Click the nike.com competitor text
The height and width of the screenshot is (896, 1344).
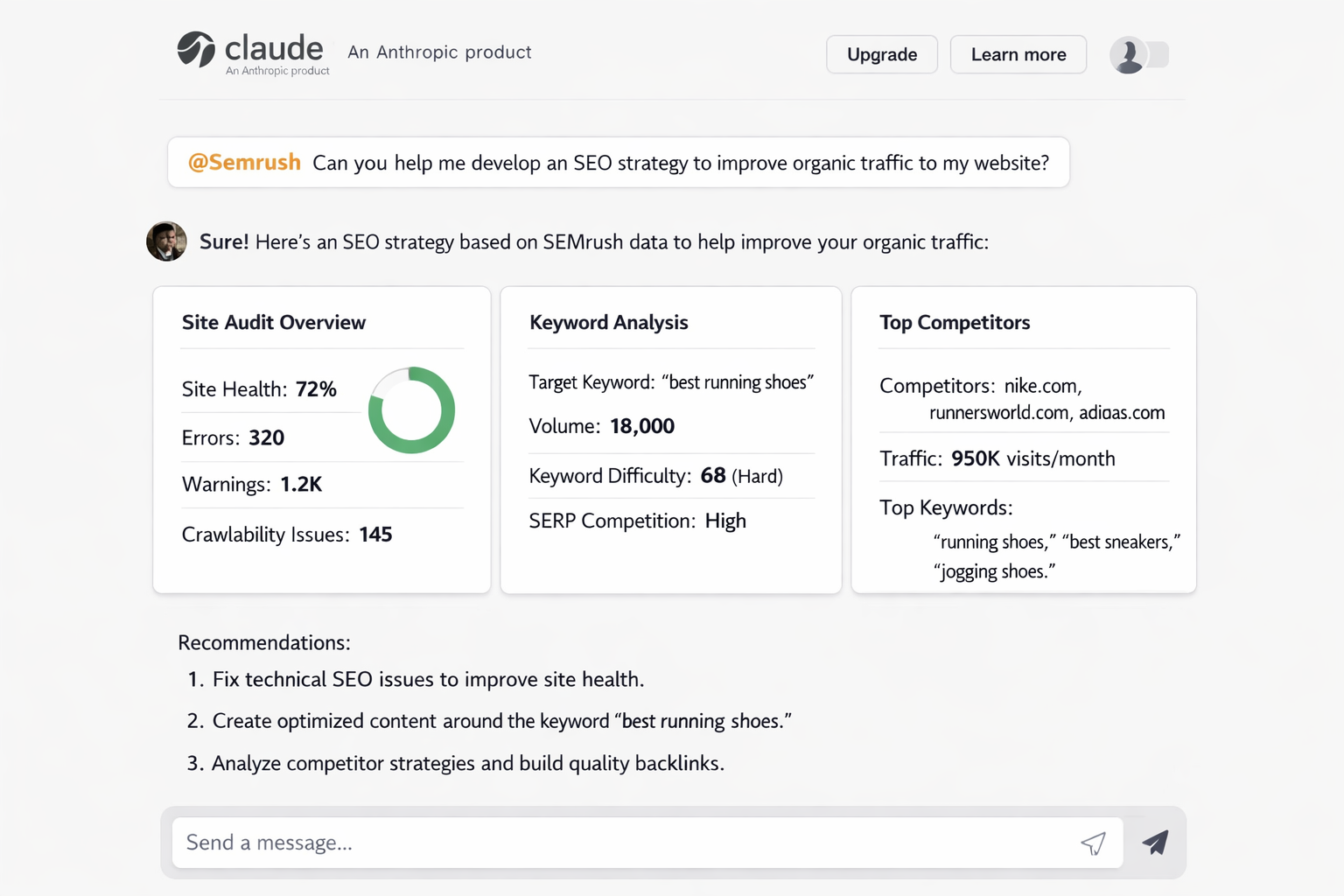tap(1043, 386)
